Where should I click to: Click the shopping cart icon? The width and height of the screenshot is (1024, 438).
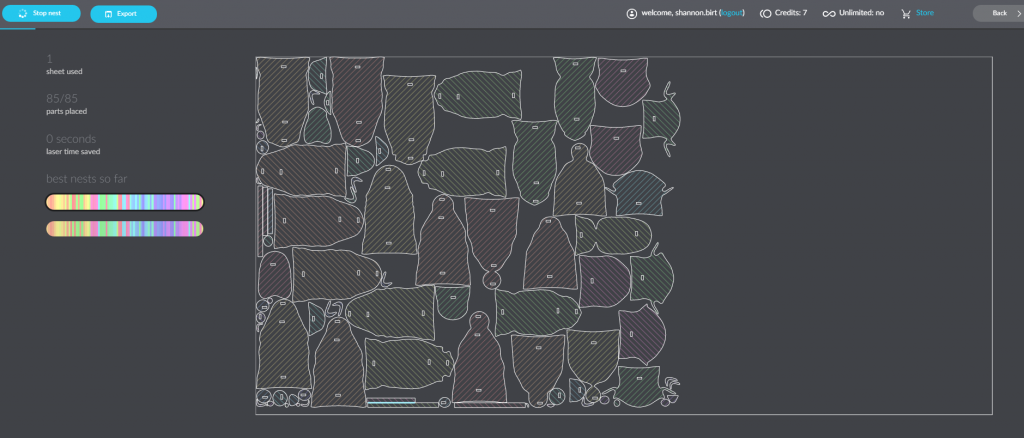[906, 13]
